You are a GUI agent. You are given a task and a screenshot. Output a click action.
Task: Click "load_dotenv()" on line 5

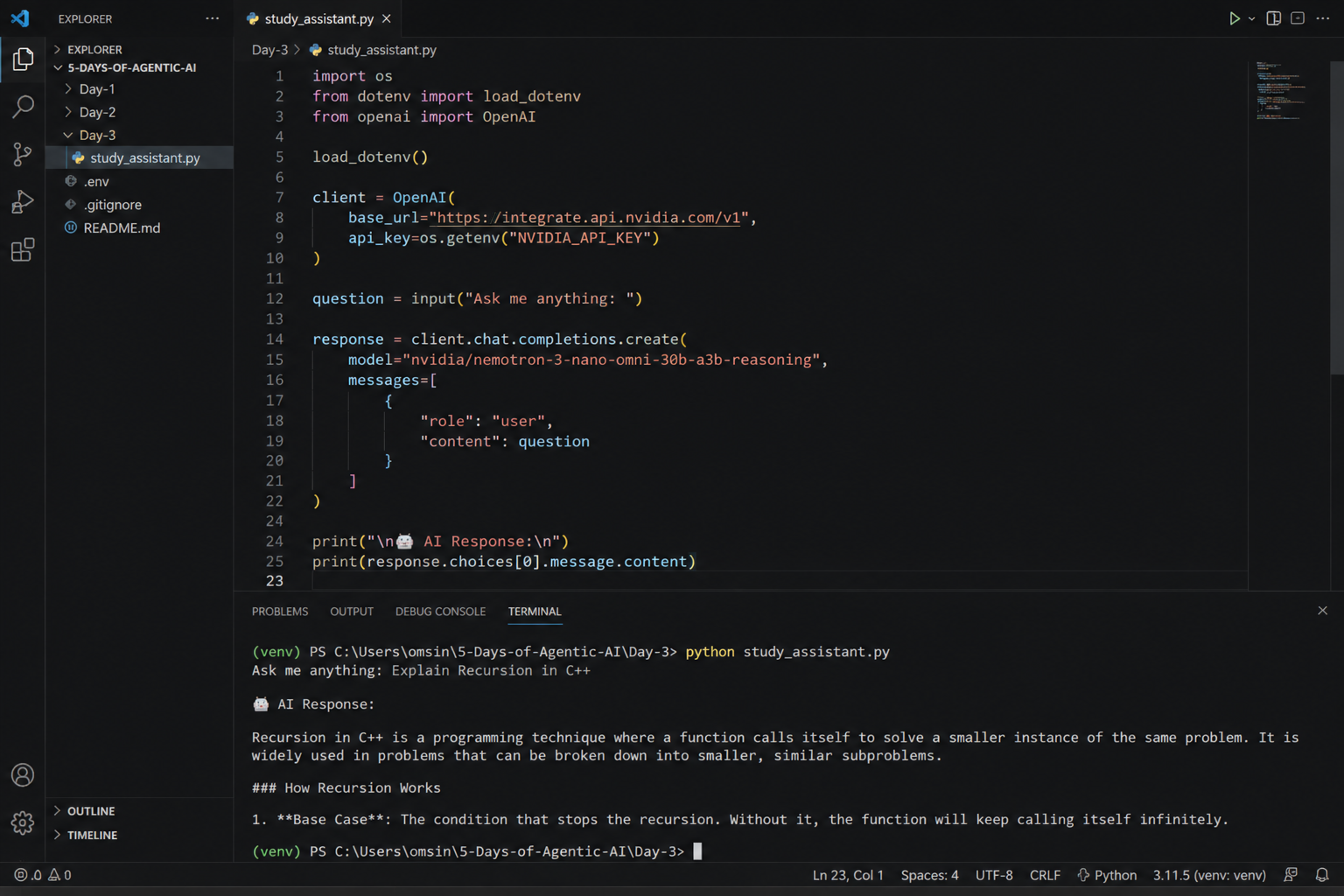click(x=370, y=157)
